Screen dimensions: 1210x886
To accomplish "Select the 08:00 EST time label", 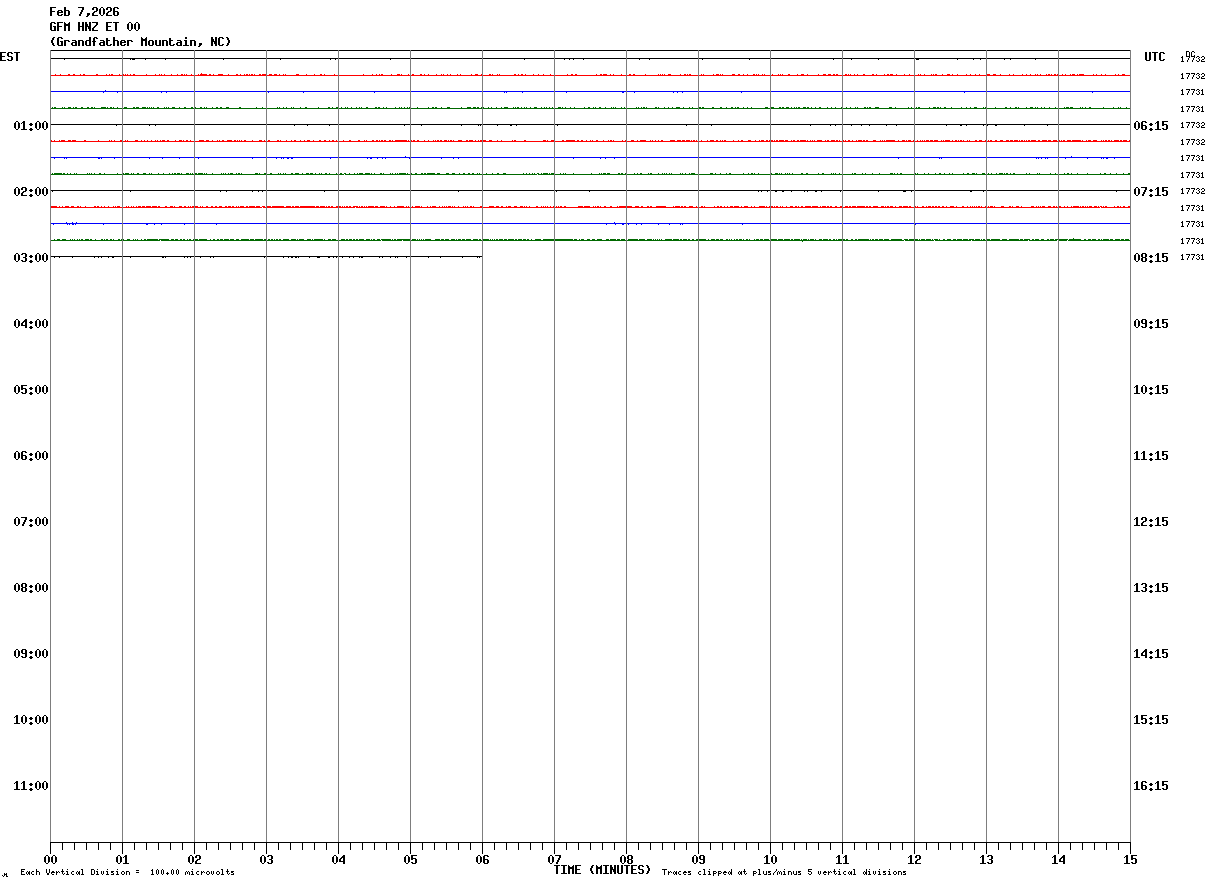I will (31, 587).
